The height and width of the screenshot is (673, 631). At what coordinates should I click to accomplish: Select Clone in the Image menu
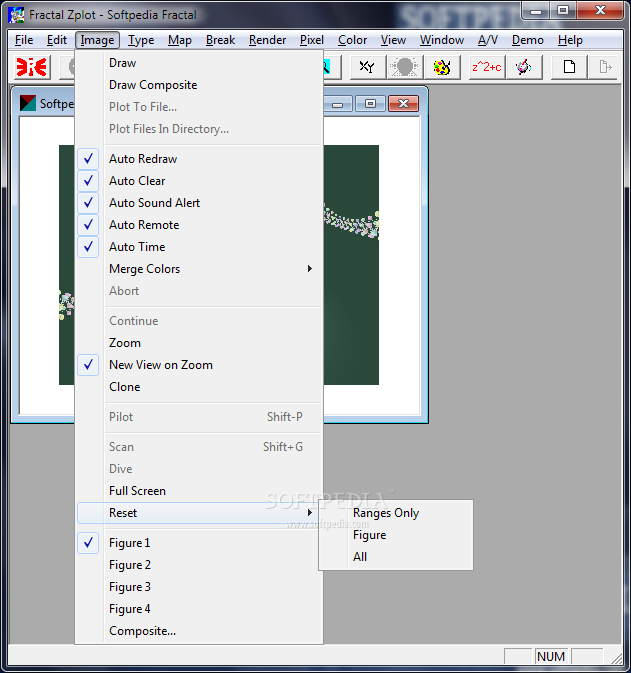(200, 387)
